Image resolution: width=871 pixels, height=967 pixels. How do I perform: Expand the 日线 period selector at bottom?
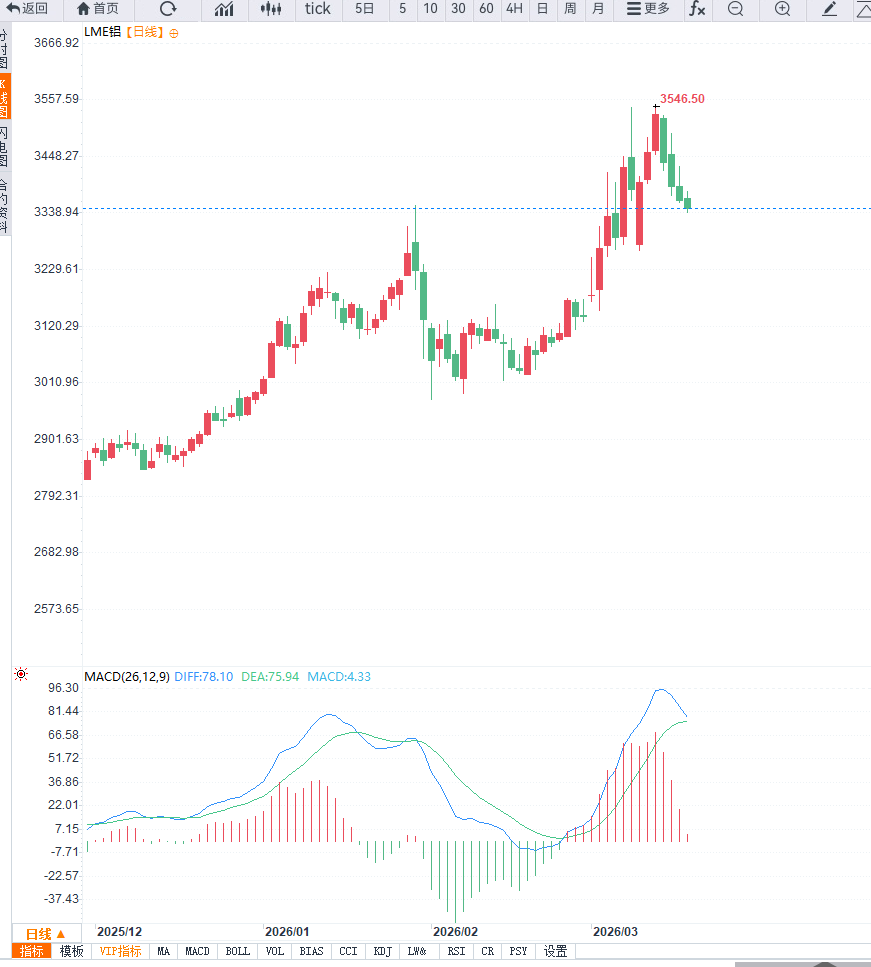point(45,933)
